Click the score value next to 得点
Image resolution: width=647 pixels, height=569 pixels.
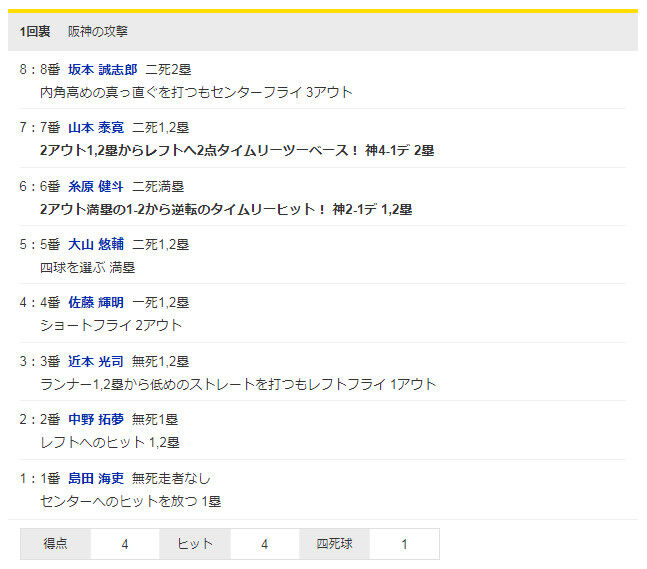point(125,544)
